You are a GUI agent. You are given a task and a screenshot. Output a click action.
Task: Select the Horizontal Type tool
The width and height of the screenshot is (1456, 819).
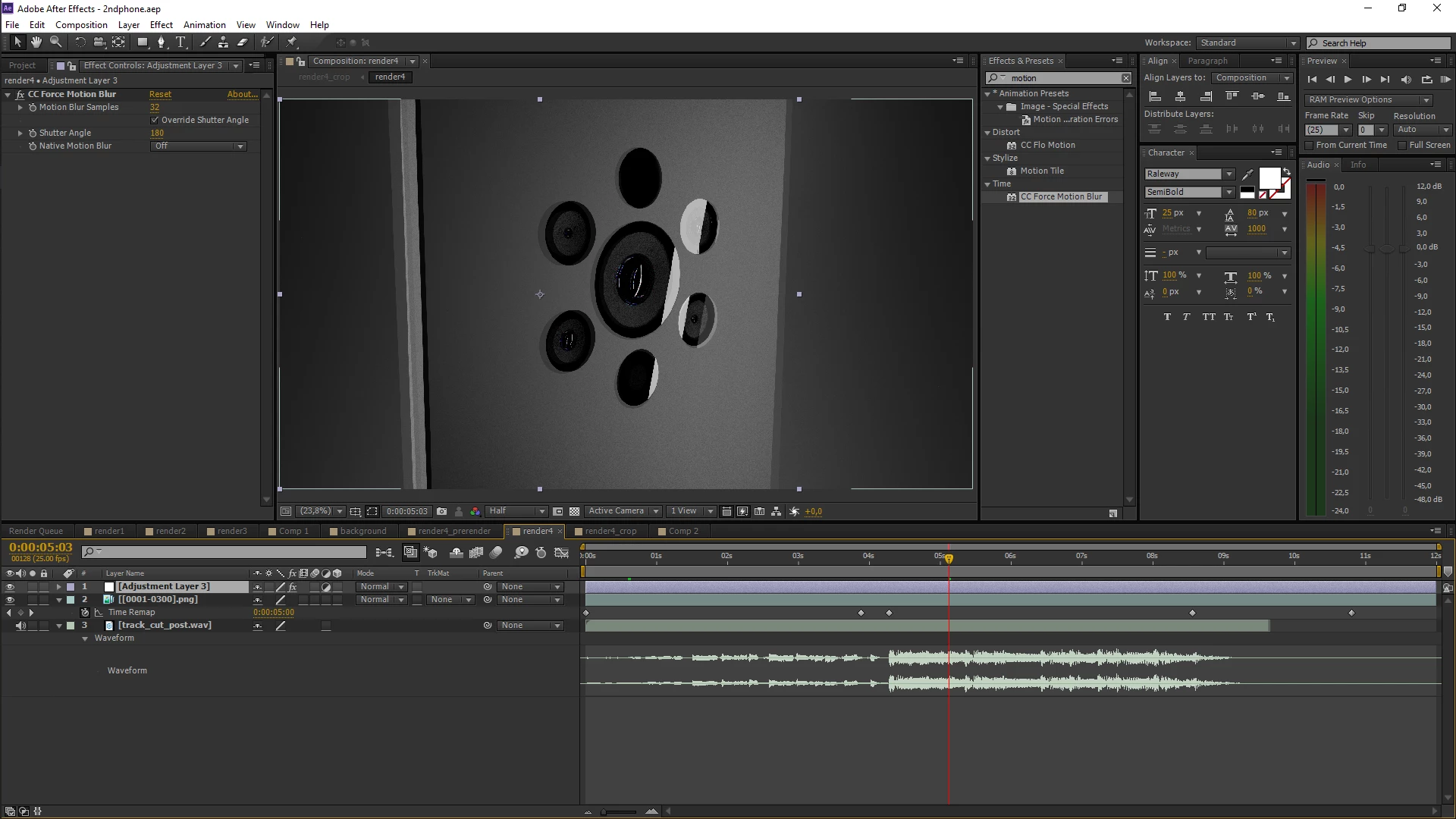[180, 42]
